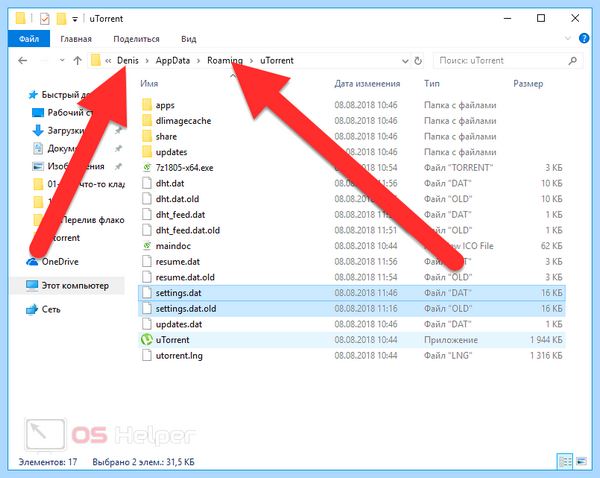The image size is (600, 478).
Task: Open the recent locations dropdown
Action: (x=62, y=60)
